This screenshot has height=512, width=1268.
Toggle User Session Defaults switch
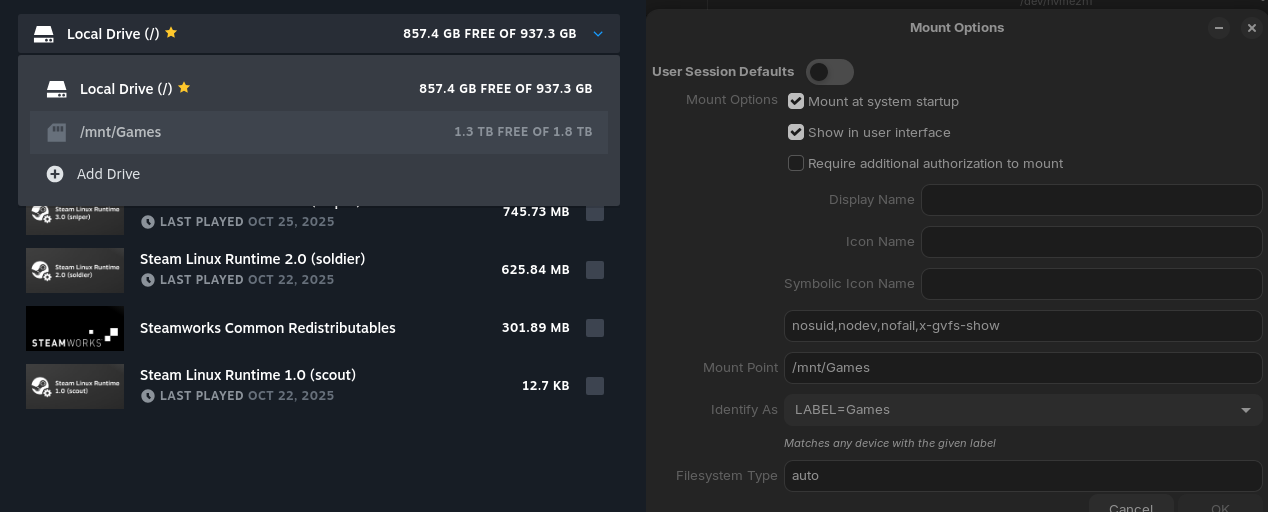click(x=829, y=72)
